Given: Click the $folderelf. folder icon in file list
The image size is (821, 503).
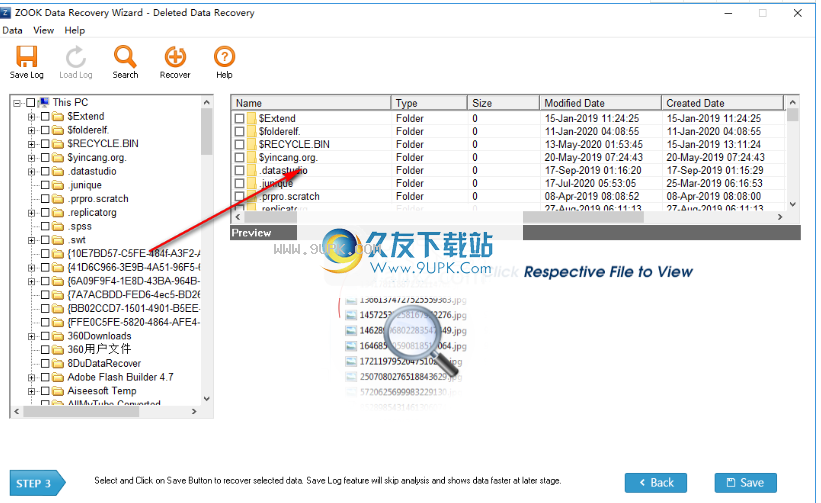Looking at the screenshot, I should click(x=252, y=131).
